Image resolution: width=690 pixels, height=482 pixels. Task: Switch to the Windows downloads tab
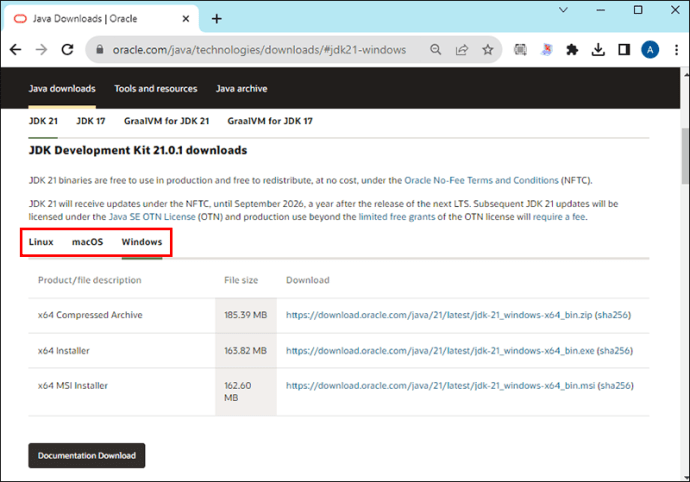(x=142, y=242)
